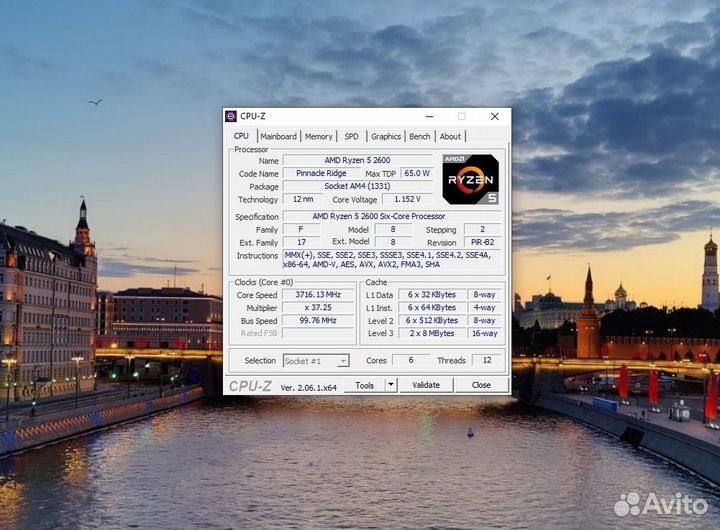Viewport: 720px width, 530px height.
Task: Expand the Tools button dropdown arrow
Action: pyautogui.click(x=391, y=385)
